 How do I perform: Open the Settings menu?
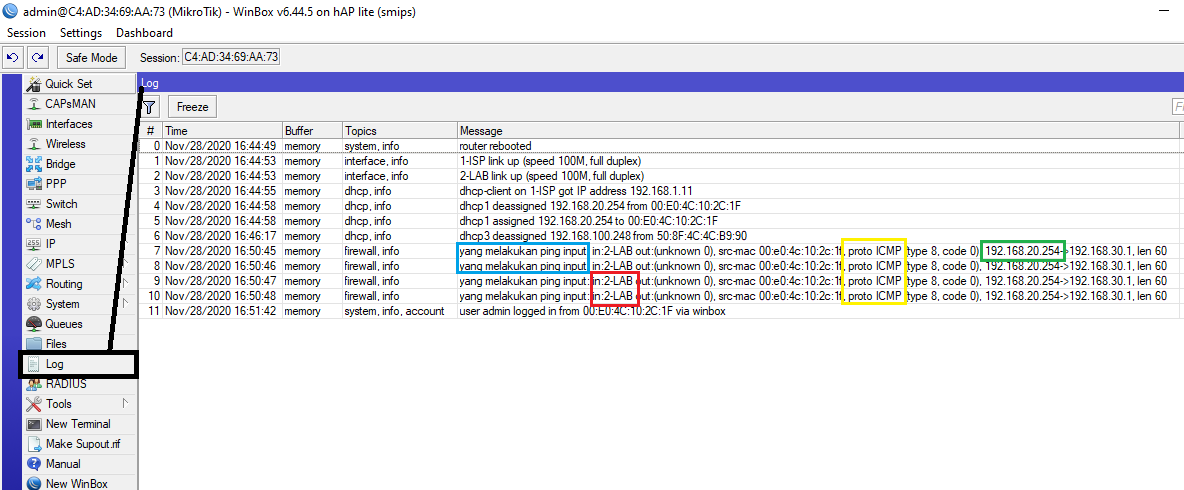pyautogui.click(x=81, y=32)
